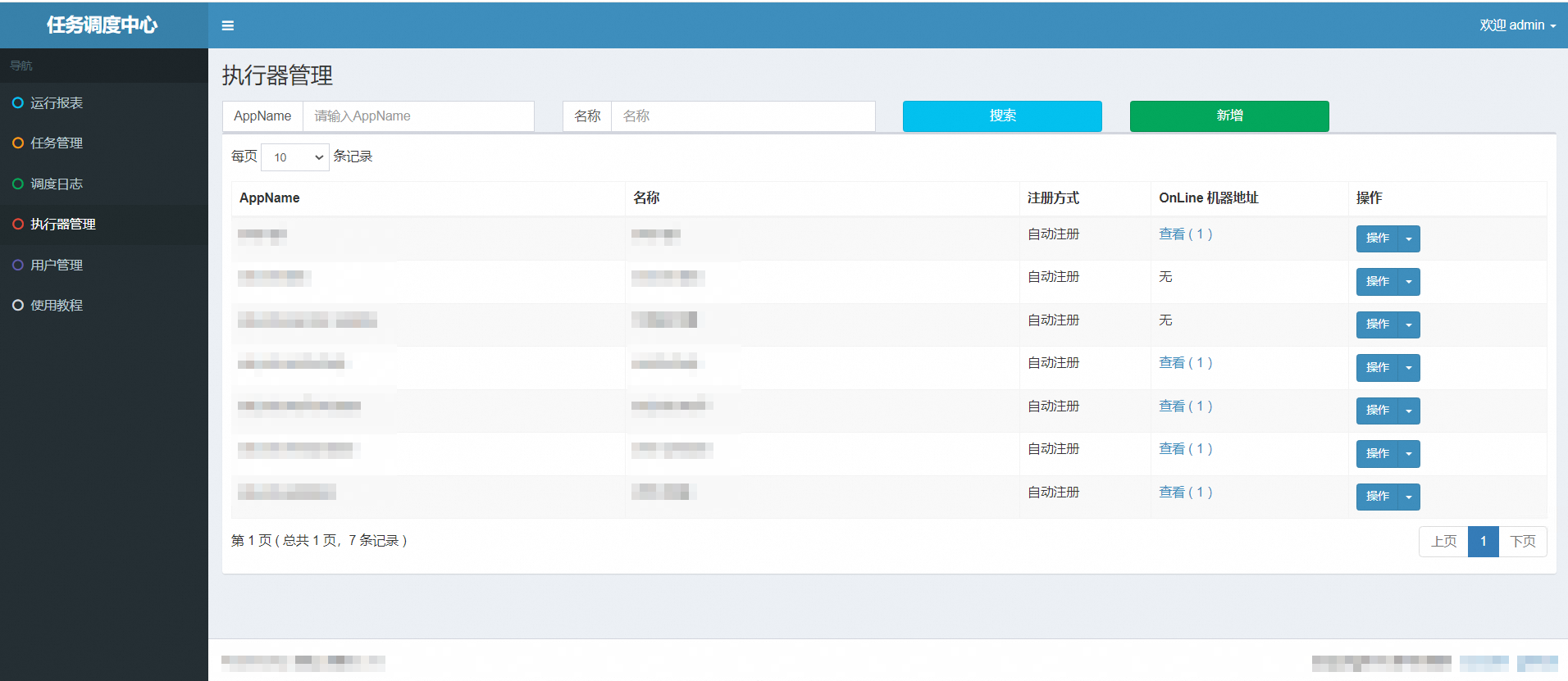
Task: Open the 欢迎 admin user dropdown
Action: tap(1517, 25)
